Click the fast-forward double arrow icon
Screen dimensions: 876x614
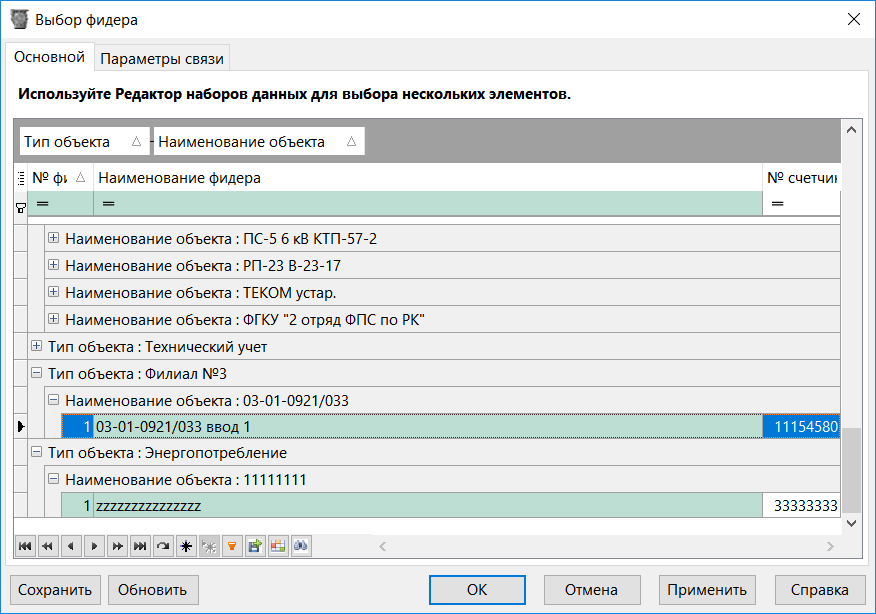(116, 546)
